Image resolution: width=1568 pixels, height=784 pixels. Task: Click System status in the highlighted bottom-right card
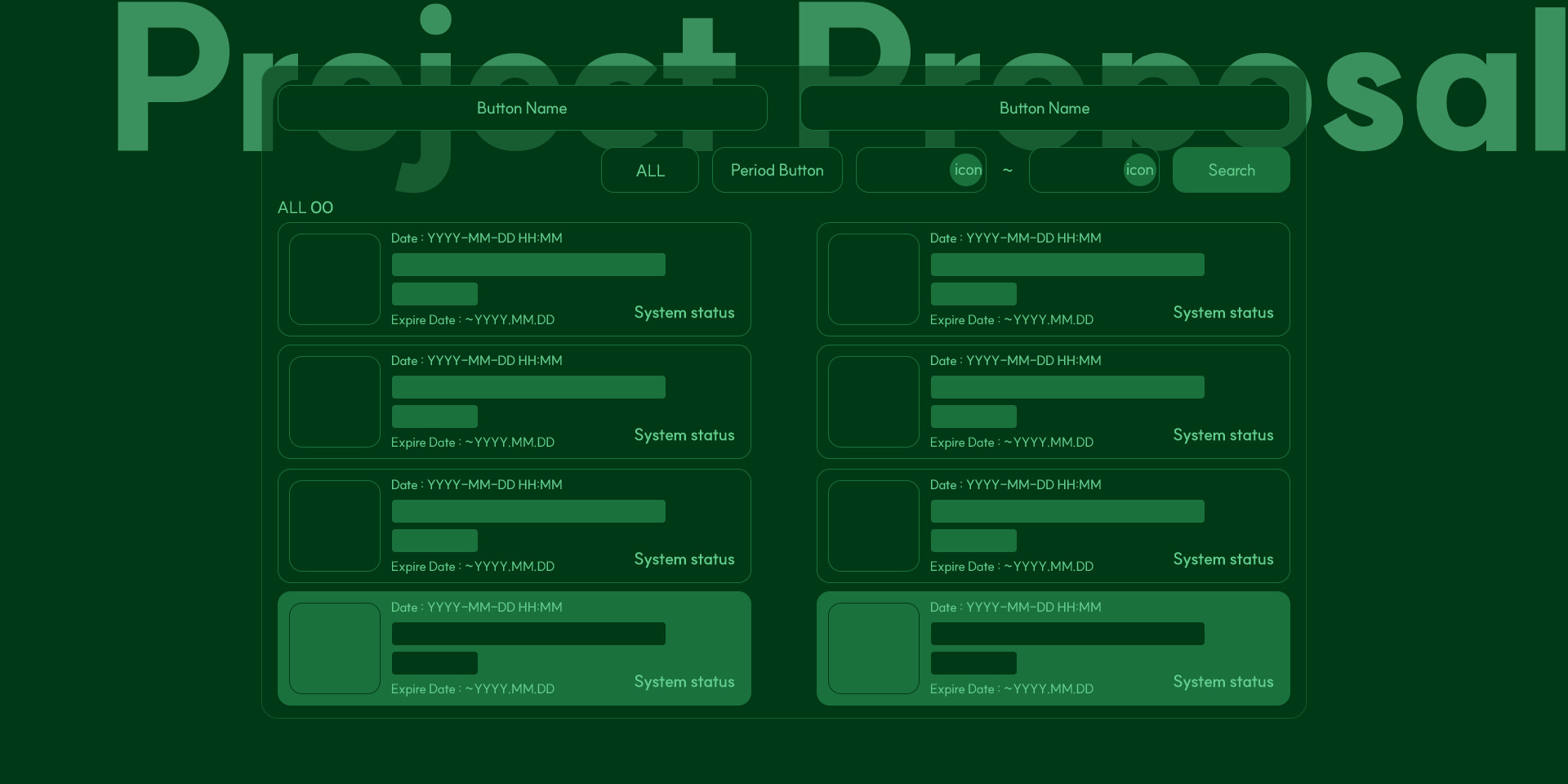click(1223, 682)
